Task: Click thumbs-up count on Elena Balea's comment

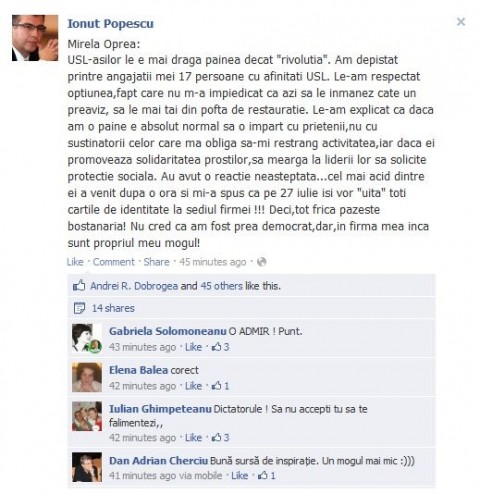Action: click(221, 386)
